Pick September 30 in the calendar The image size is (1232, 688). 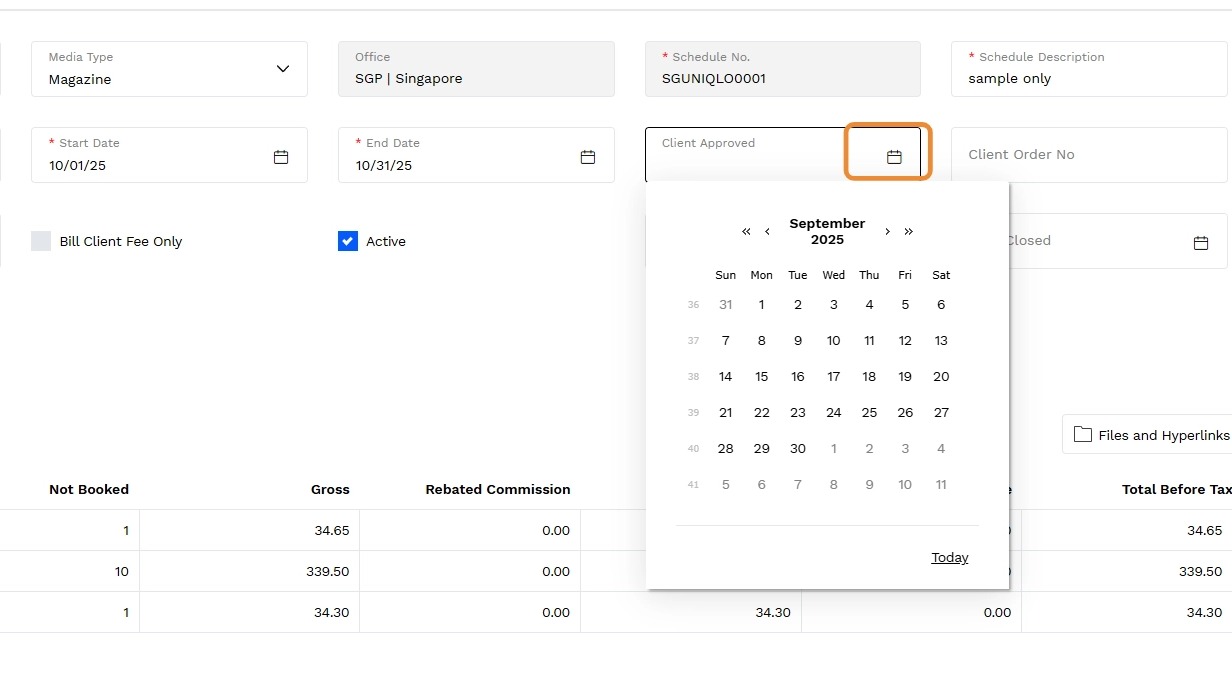click(x=798, y=449)
